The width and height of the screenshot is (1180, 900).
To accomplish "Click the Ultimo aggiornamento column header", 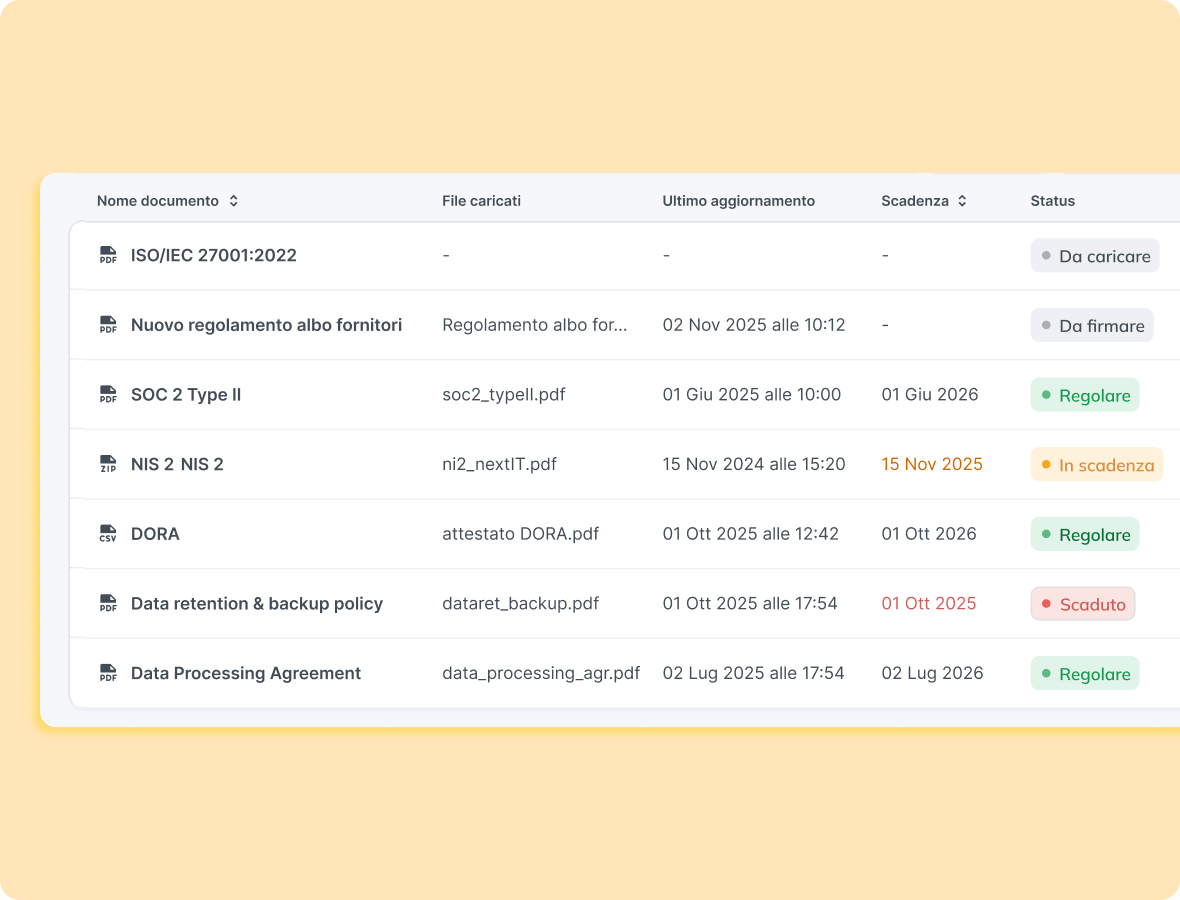I will pyautogui.click(x=738, y=201).
